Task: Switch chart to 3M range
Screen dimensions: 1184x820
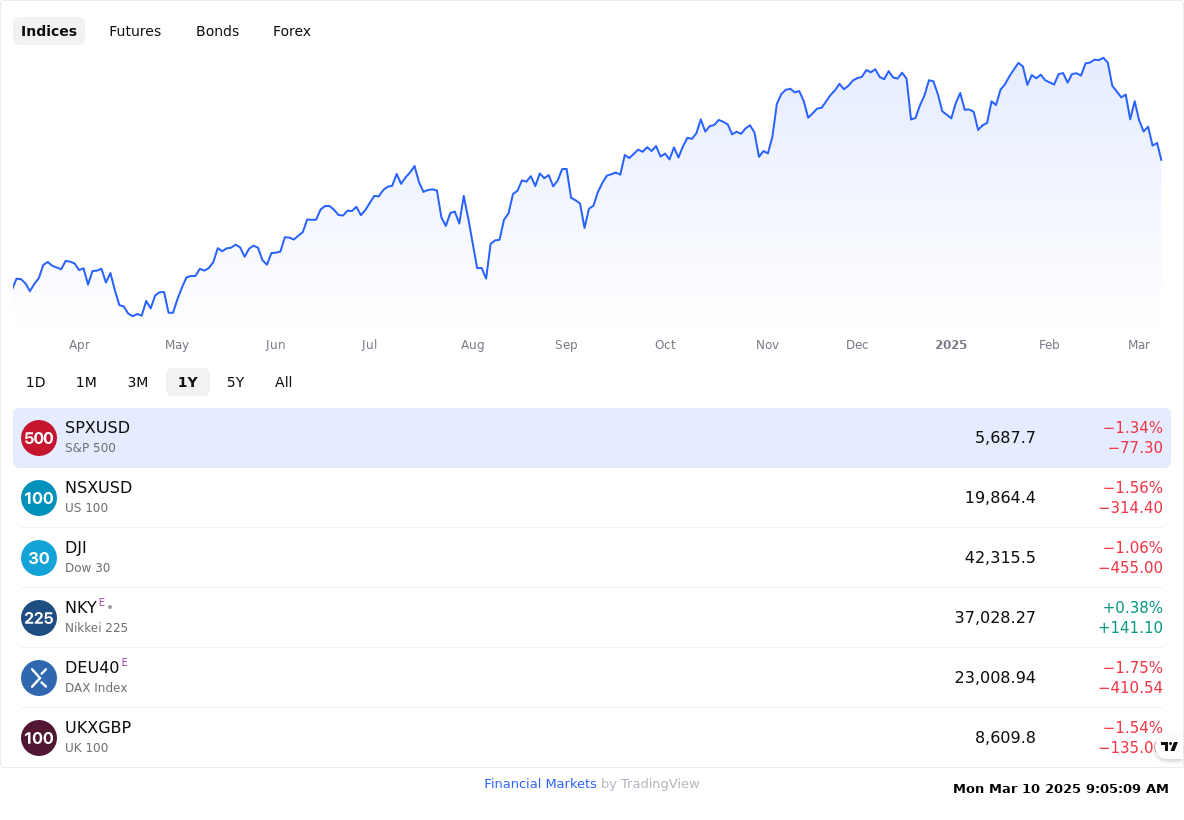Action: [137, 382]
